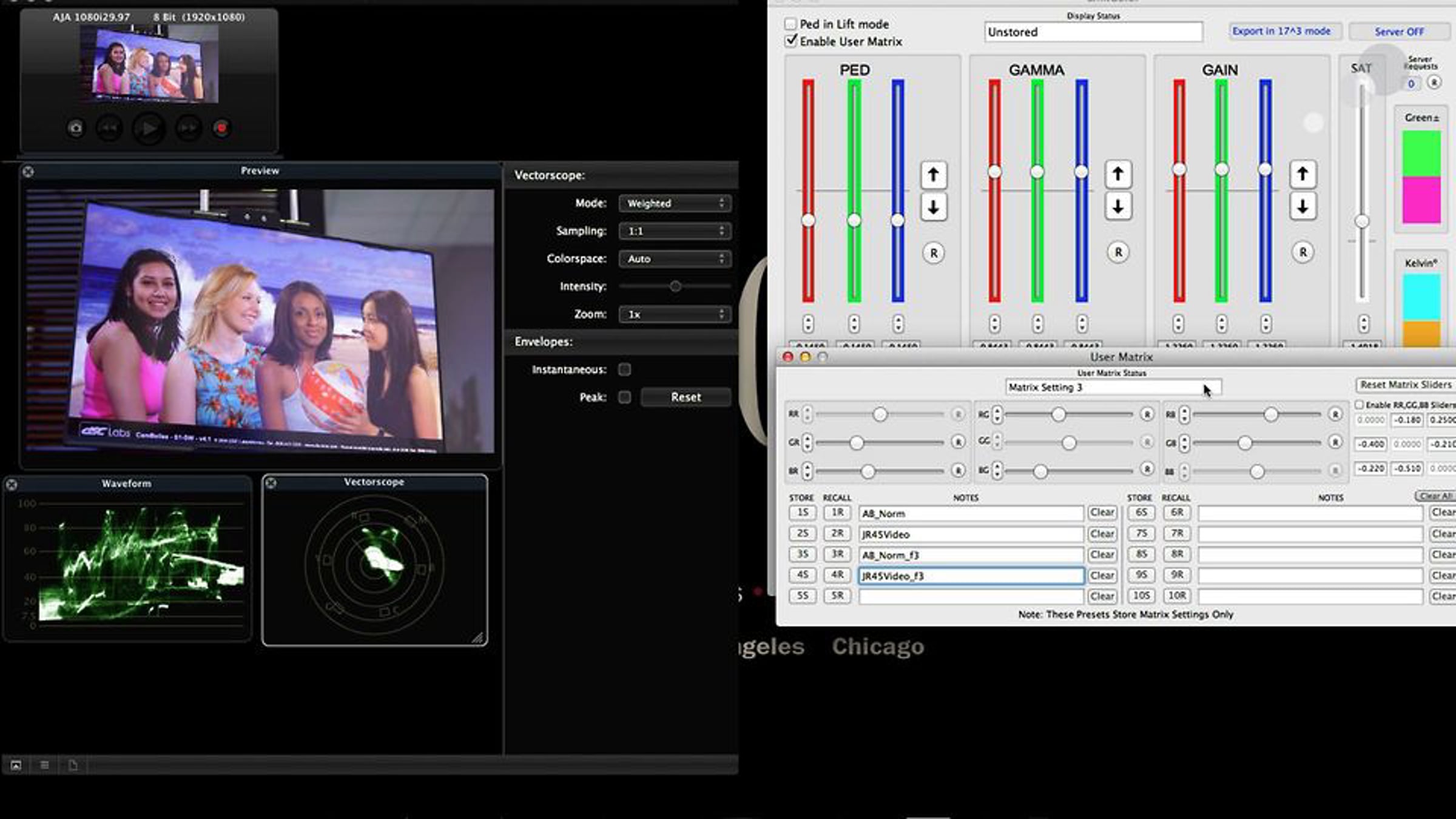Click the fast-forward button in the AJA player
The width and height of the screenshot is (1456, 819).
pyautogui.click(x=188, y=128)
